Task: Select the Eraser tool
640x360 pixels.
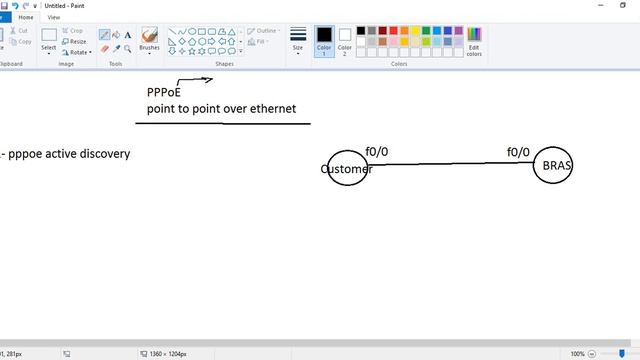Action: tap(104, 49)
